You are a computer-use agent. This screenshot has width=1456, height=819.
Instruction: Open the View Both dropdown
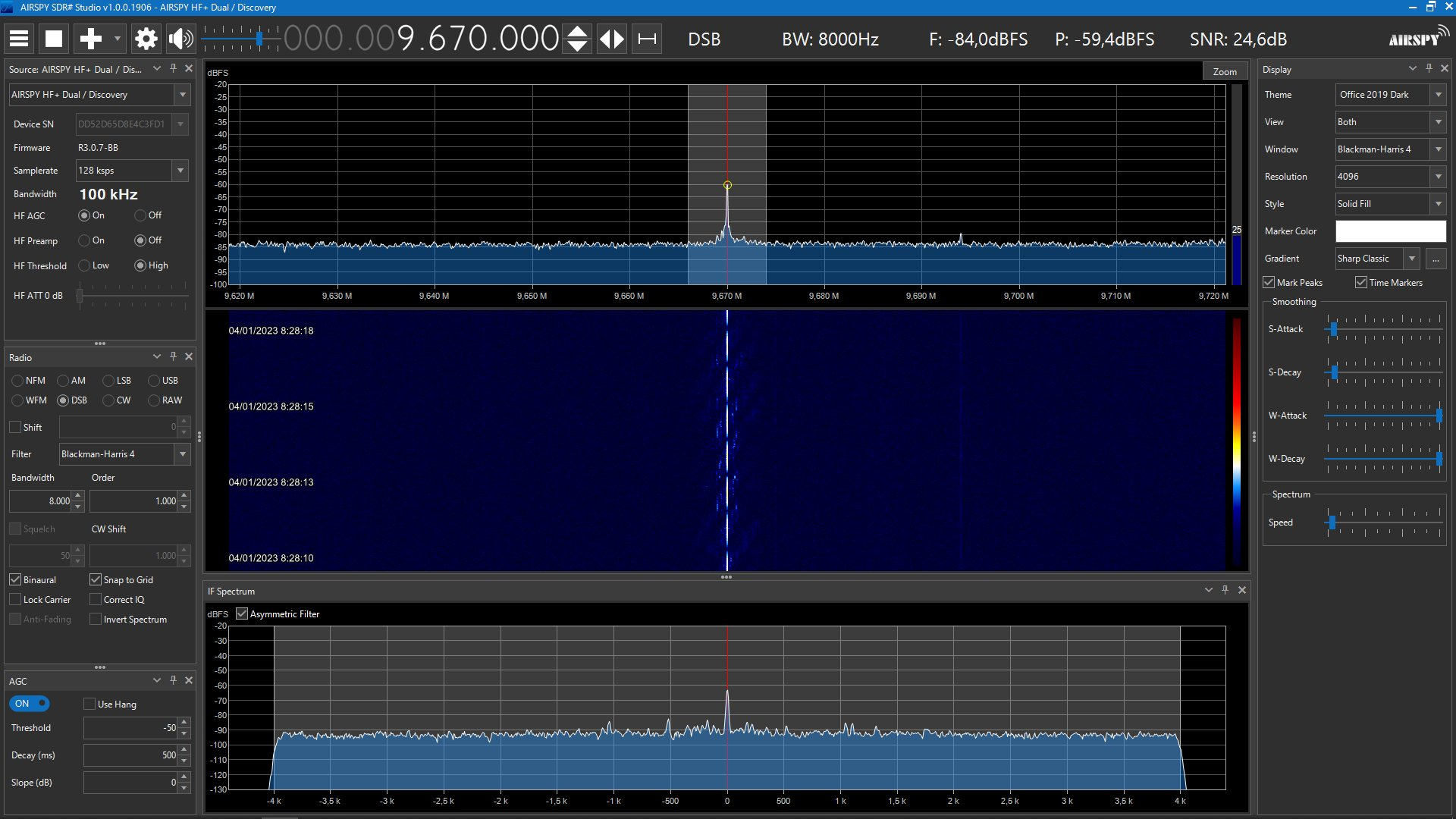pyautogui.click(x=1391, y=122)
